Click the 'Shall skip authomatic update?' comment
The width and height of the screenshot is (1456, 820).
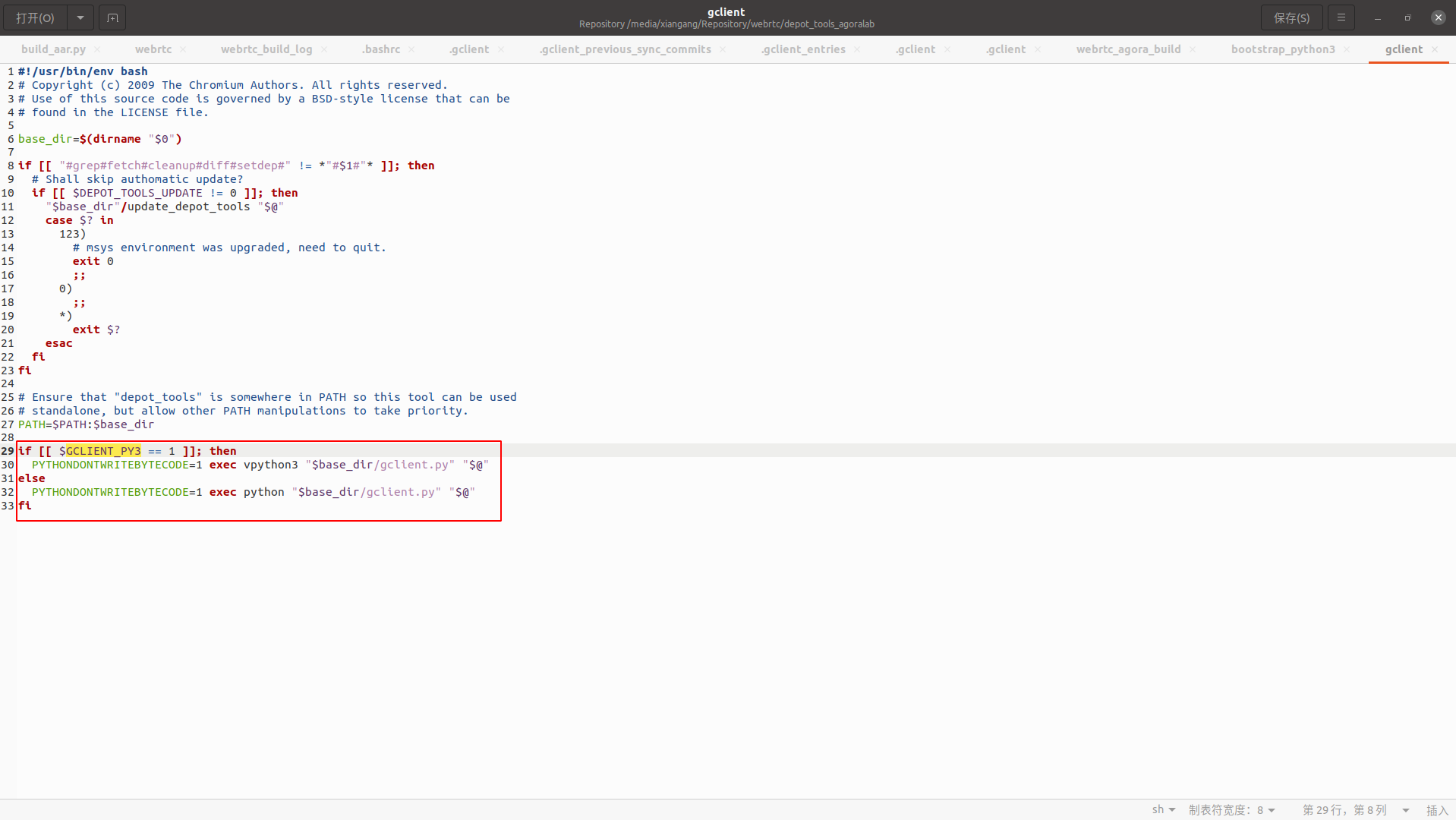tap(137, 179)
